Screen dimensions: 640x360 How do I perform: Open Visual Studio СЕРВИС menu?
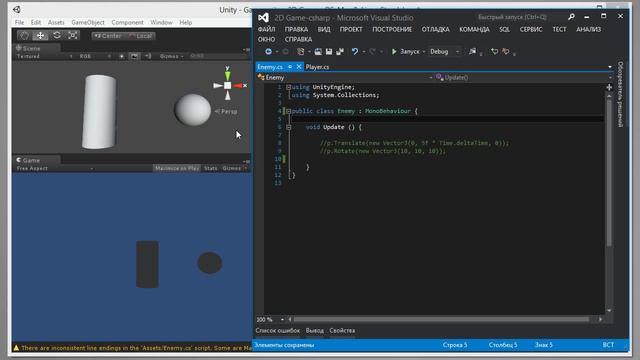pos(531,29)
